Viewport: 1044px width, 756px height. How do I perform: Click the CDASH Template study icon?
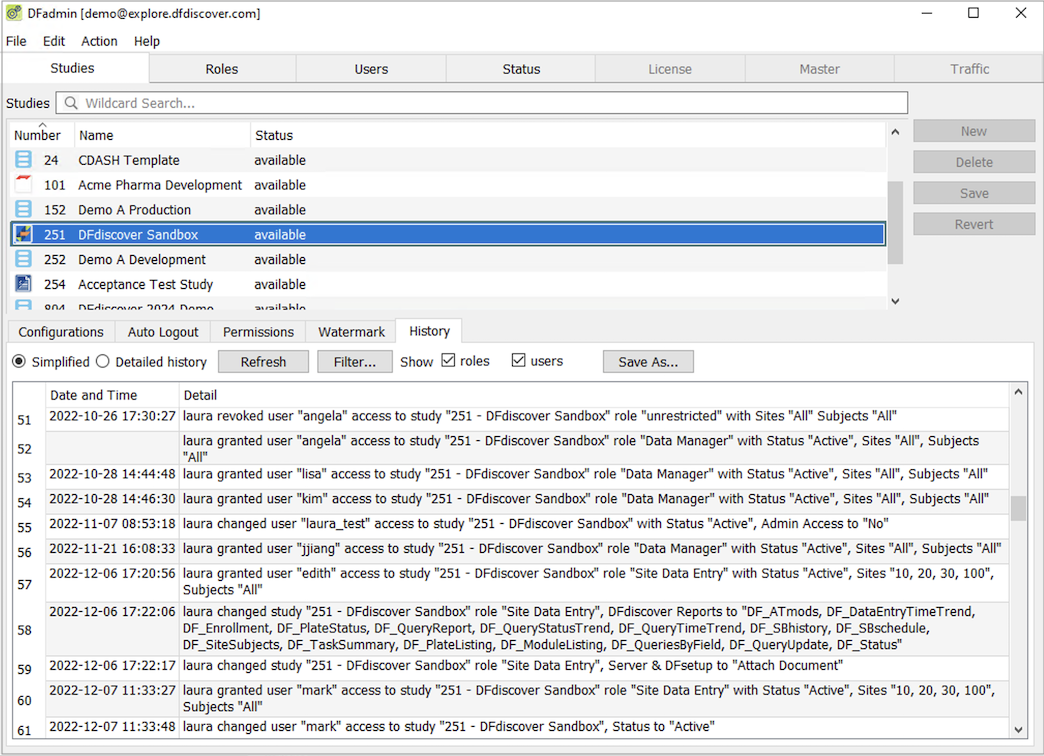[23, 160]
